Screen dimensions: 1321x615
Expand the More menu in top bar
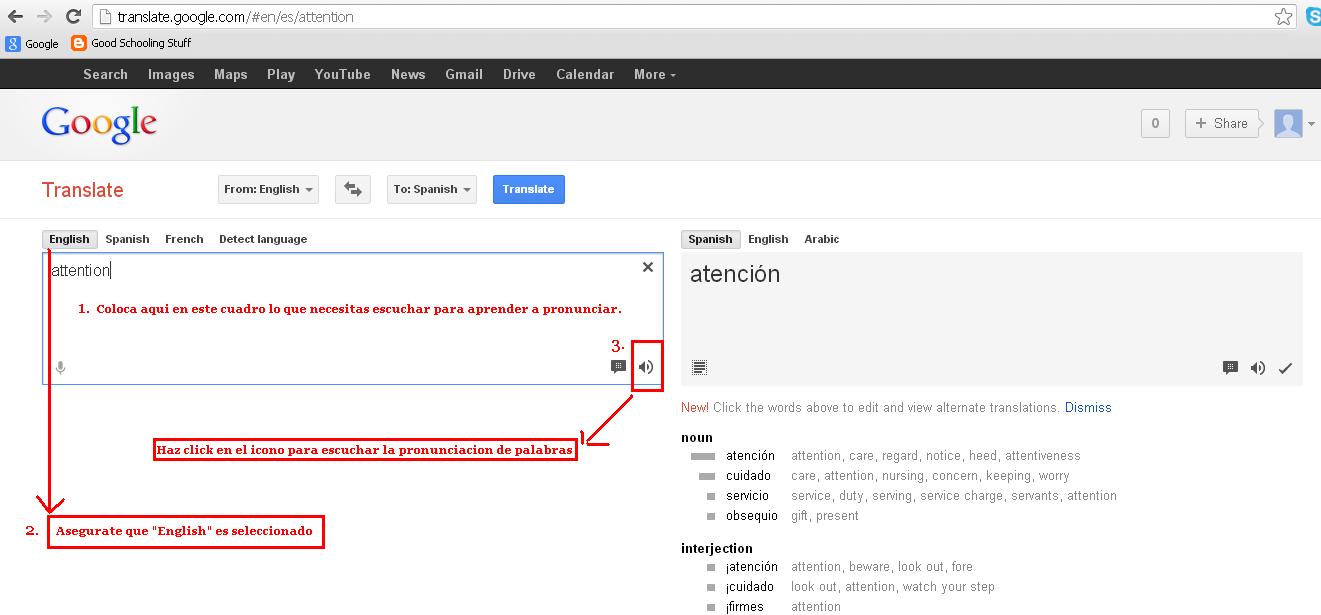click(x=655, y=74)
